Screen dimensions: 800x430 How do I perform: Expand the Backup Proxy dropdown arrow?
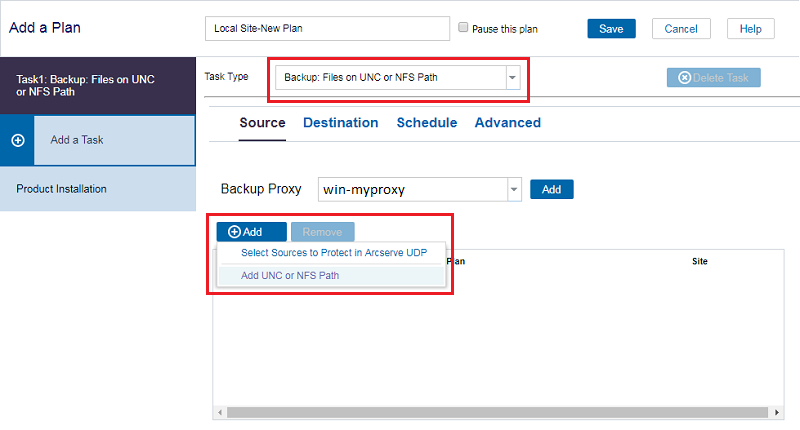(514, 189)
